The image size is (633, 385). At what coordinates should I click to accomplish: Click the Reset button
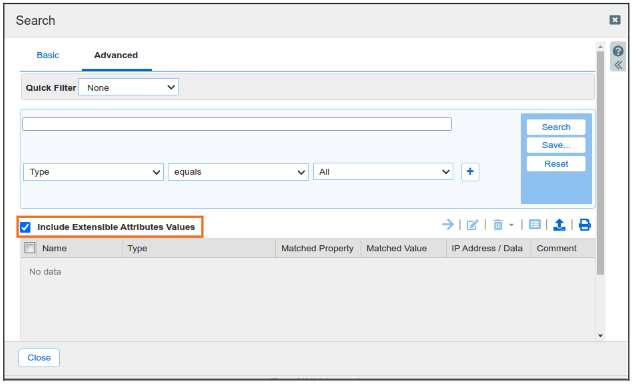556,164
